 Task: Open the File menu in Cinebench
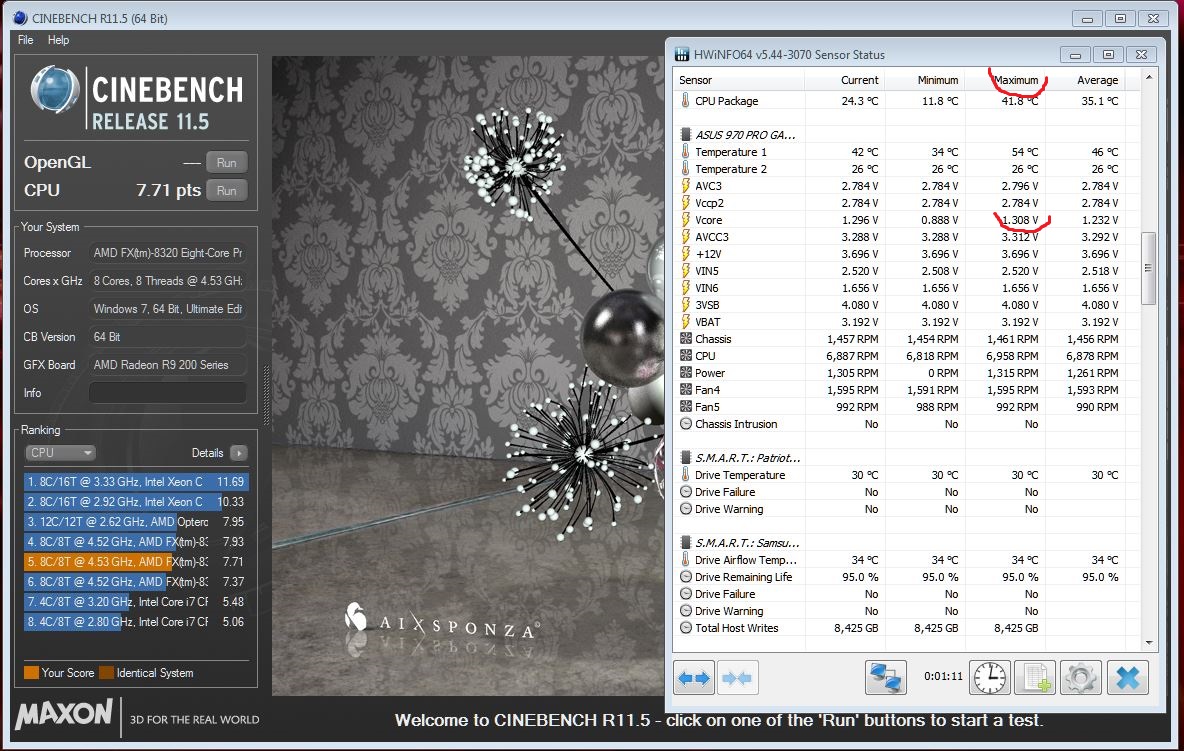click(26, 40)
